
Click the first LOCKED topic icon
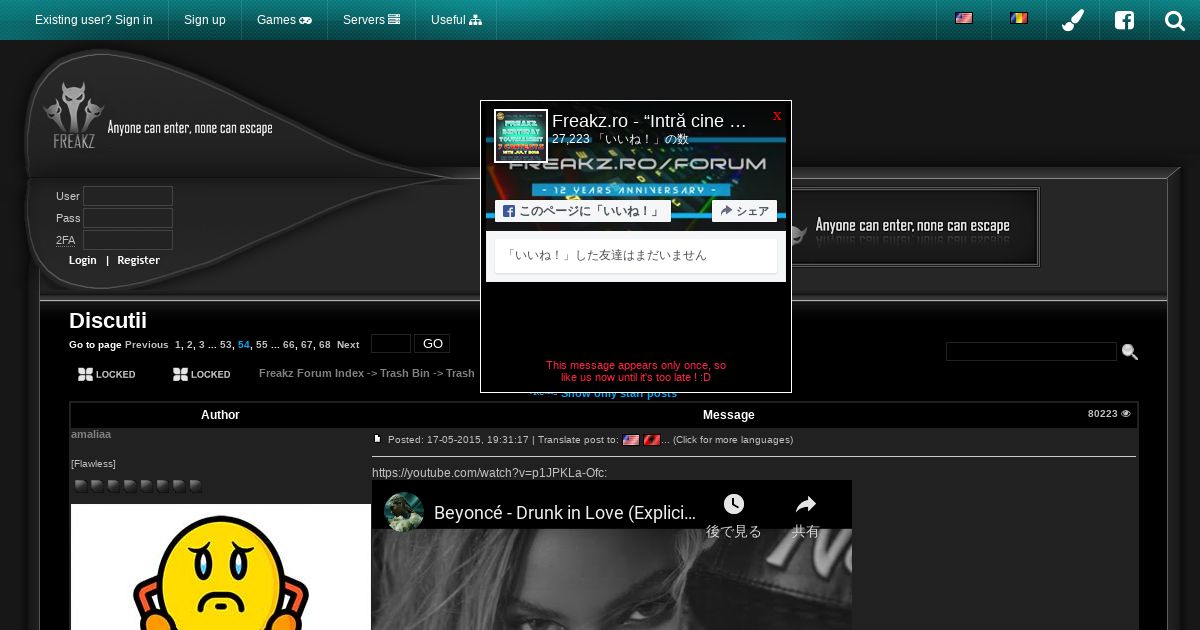107,374
